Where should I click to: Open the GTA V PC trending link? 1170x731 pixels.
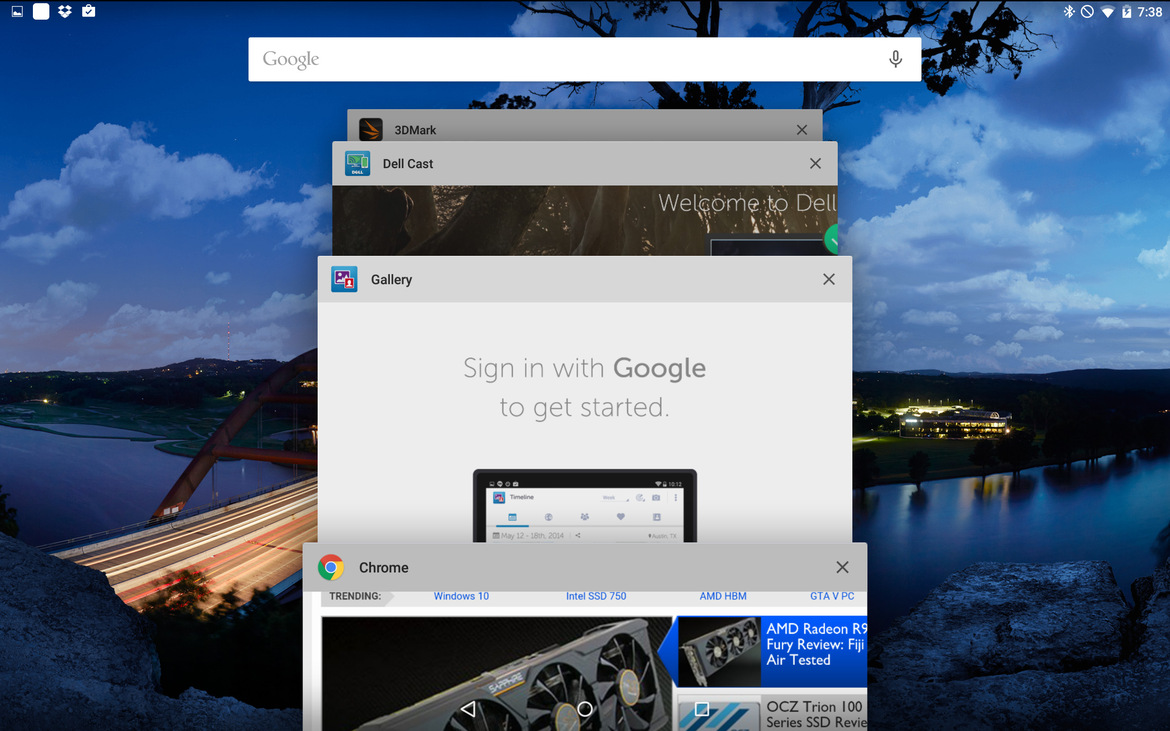tap(832, 596)
